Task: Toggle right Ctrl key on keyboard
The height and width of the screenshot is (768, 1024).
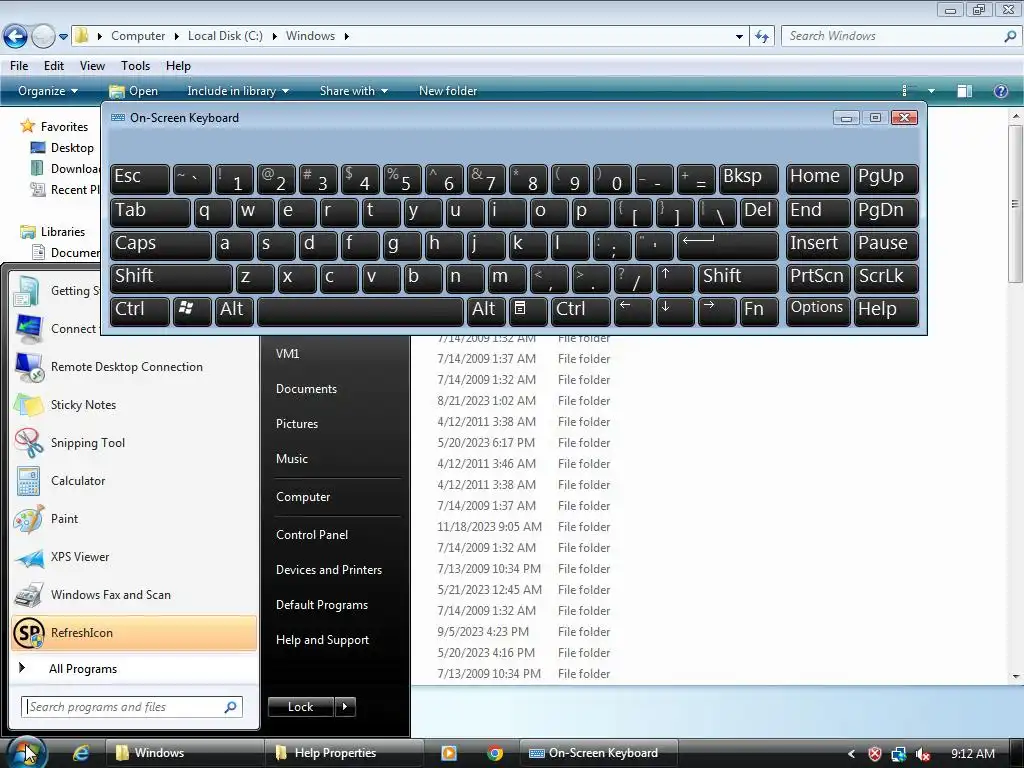Action: click(580, 311)
